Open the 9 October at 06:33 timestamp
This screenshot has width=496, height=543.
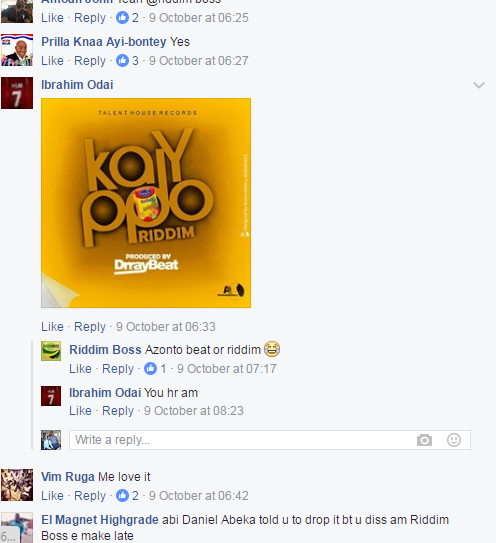(x=166, y=327)
